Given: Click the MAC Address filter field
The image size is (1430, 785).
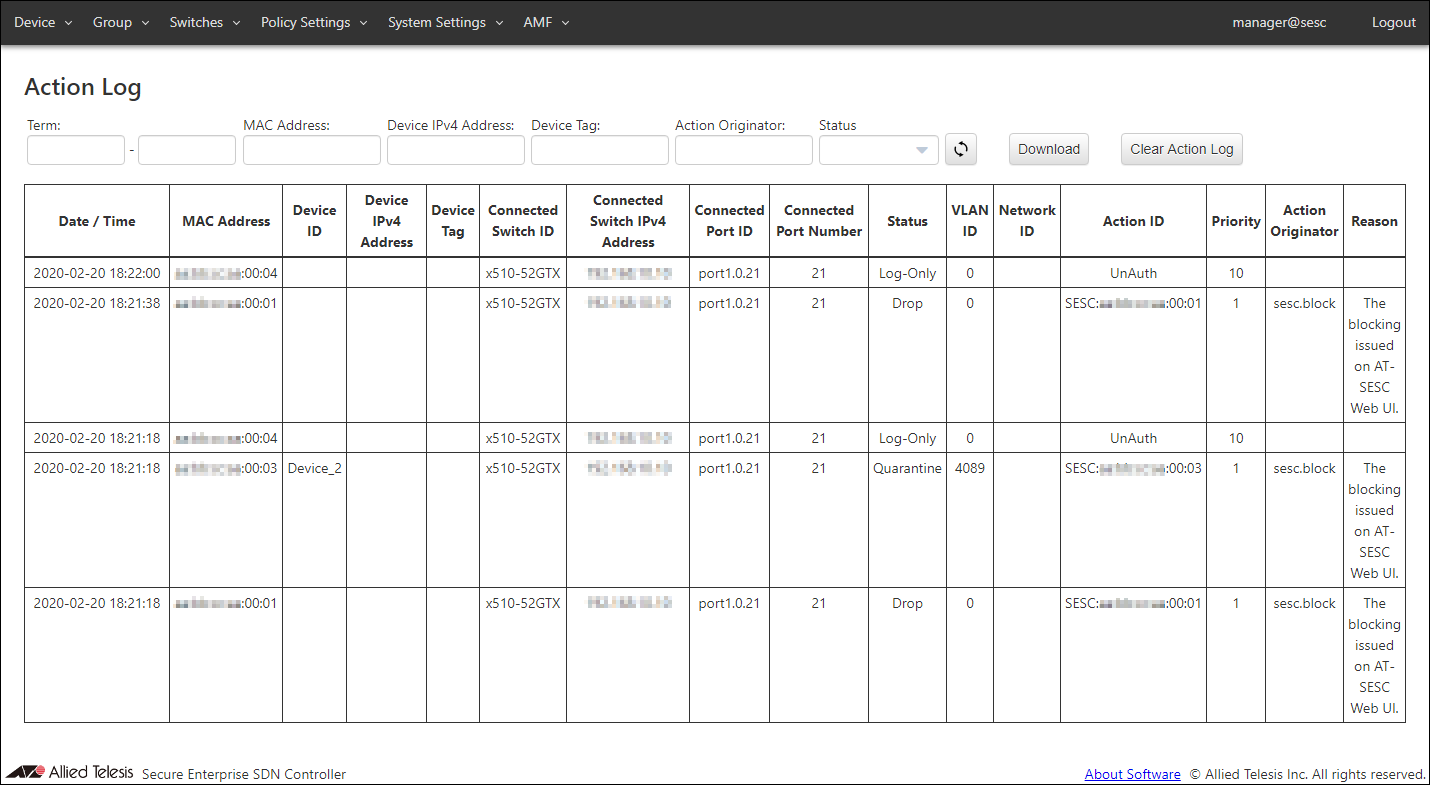Looking at the screenshot, I should pyautogui.click(x=312, y=150).
